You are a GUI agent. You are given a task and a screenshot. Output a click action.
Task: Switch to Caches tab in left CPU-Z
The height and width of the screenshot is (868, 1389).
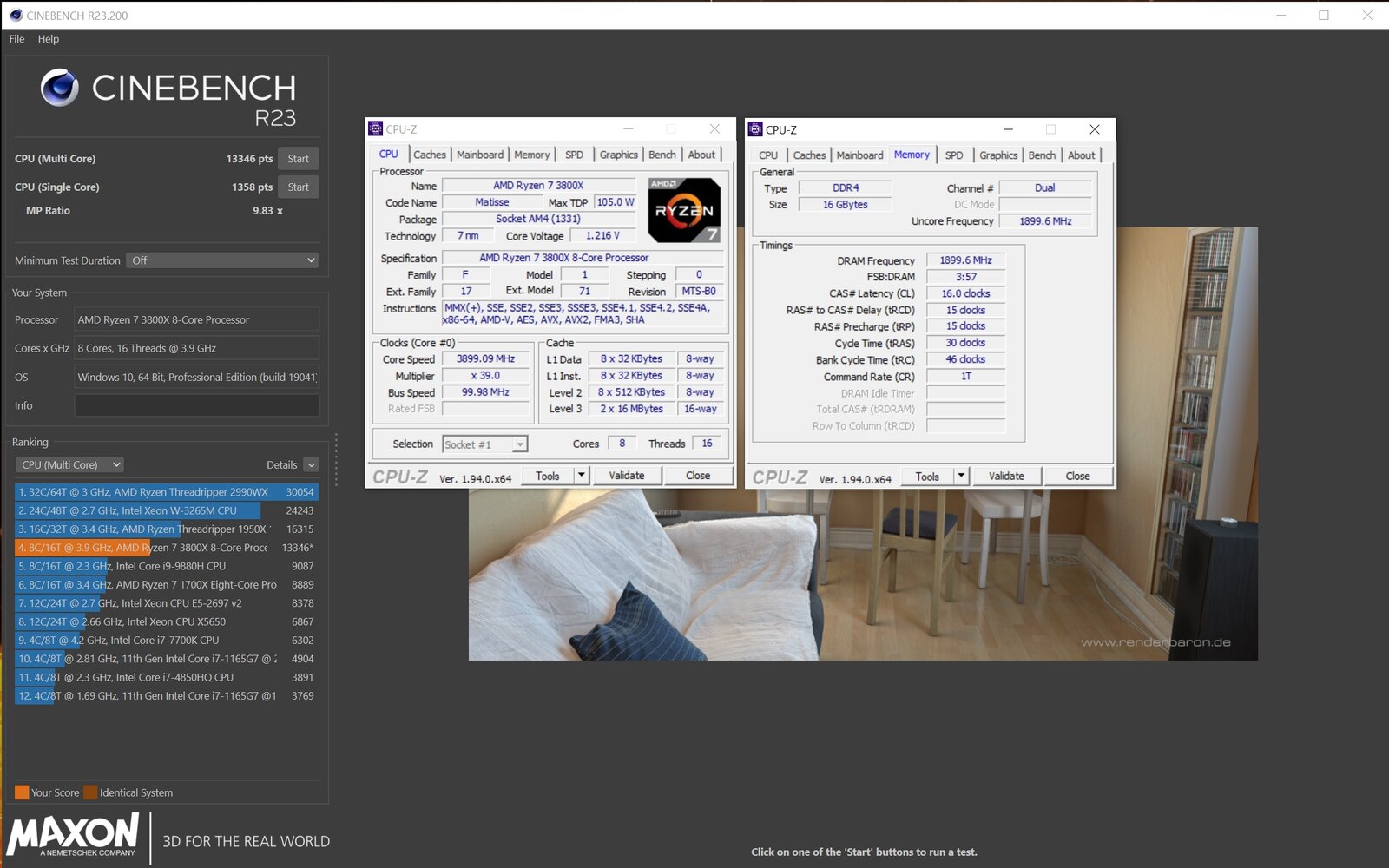[429, 155]
